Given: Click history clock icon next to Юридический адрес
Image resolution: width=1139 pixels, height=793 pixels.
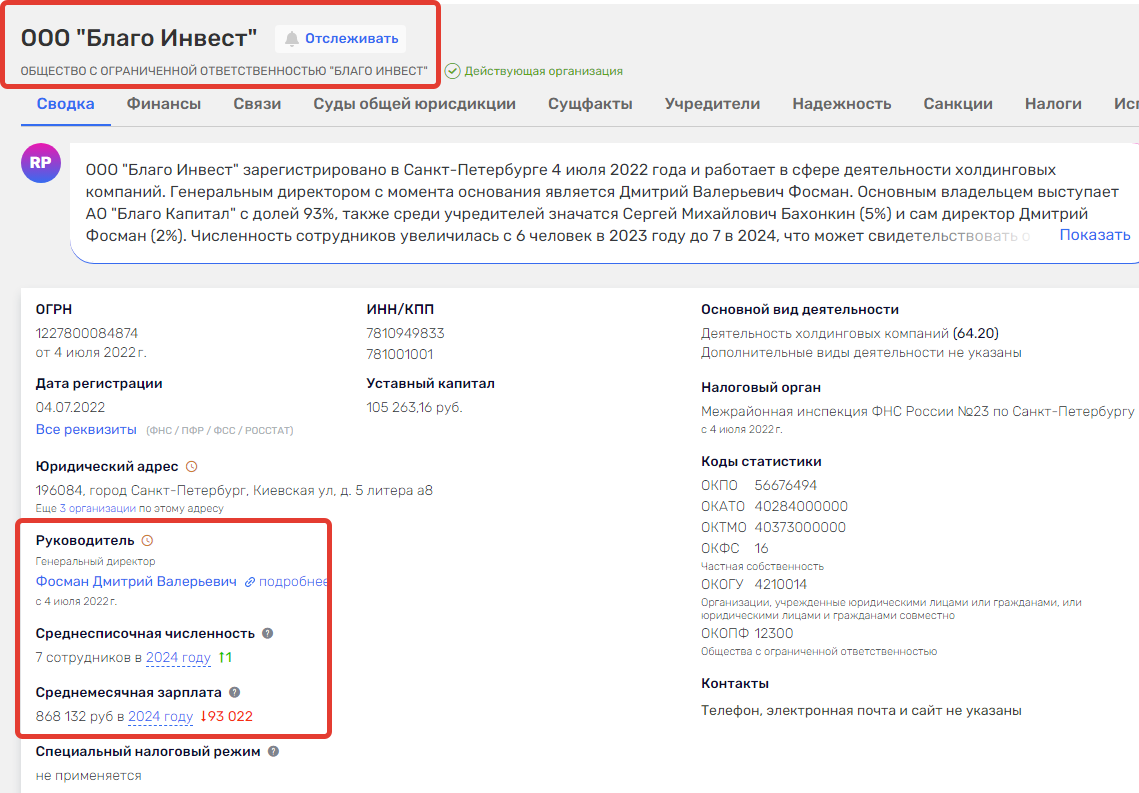Looking at the screenshot, I should point(192,467).
